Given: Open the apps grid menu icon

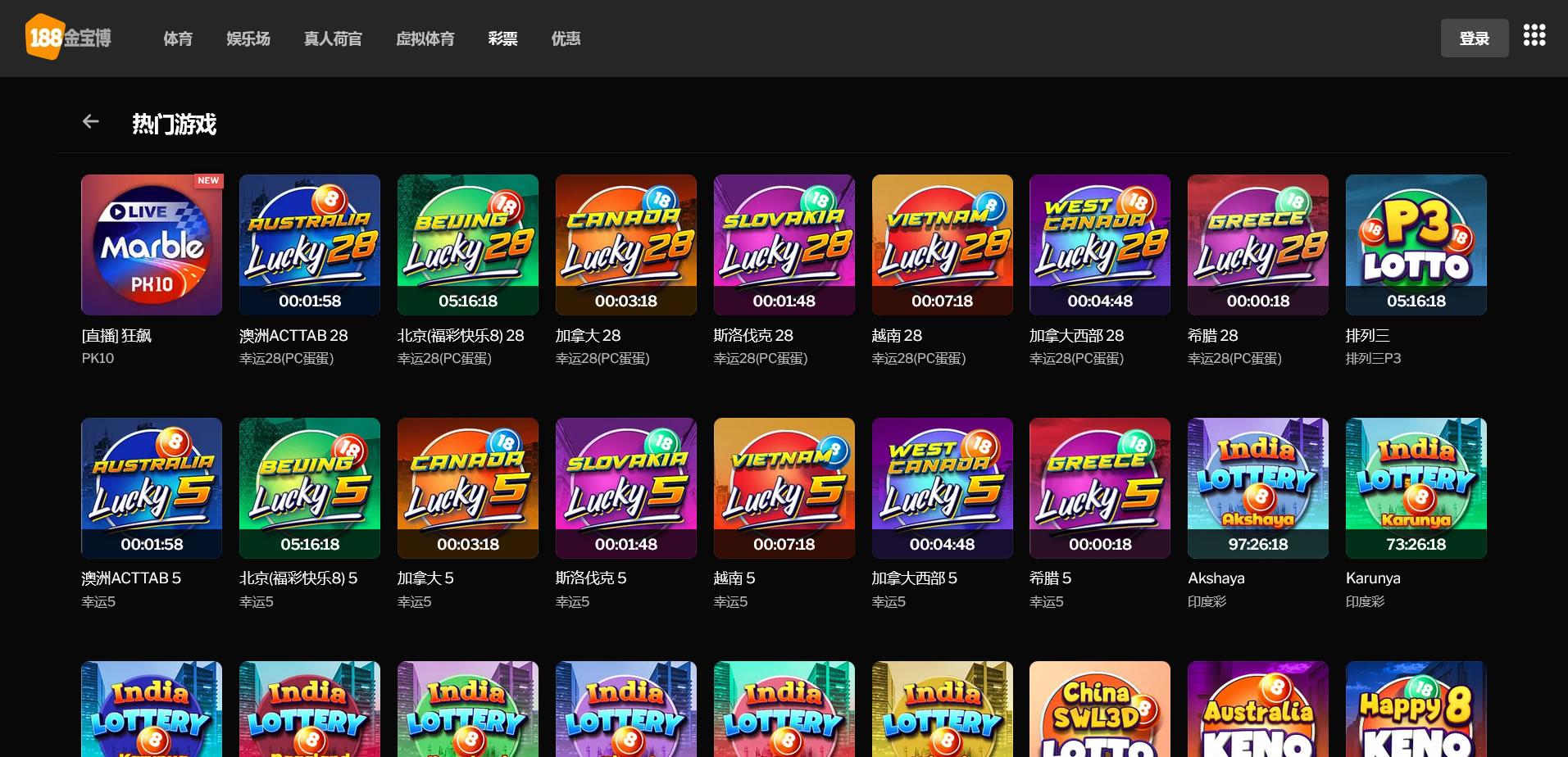Looking at the screenshot, I should tap(1534, 35).
